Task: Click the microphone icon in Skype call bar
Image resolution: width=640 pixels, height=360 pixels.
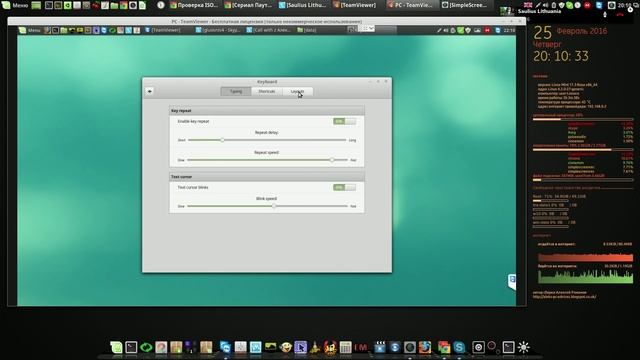Action: [x=605, y=15]
